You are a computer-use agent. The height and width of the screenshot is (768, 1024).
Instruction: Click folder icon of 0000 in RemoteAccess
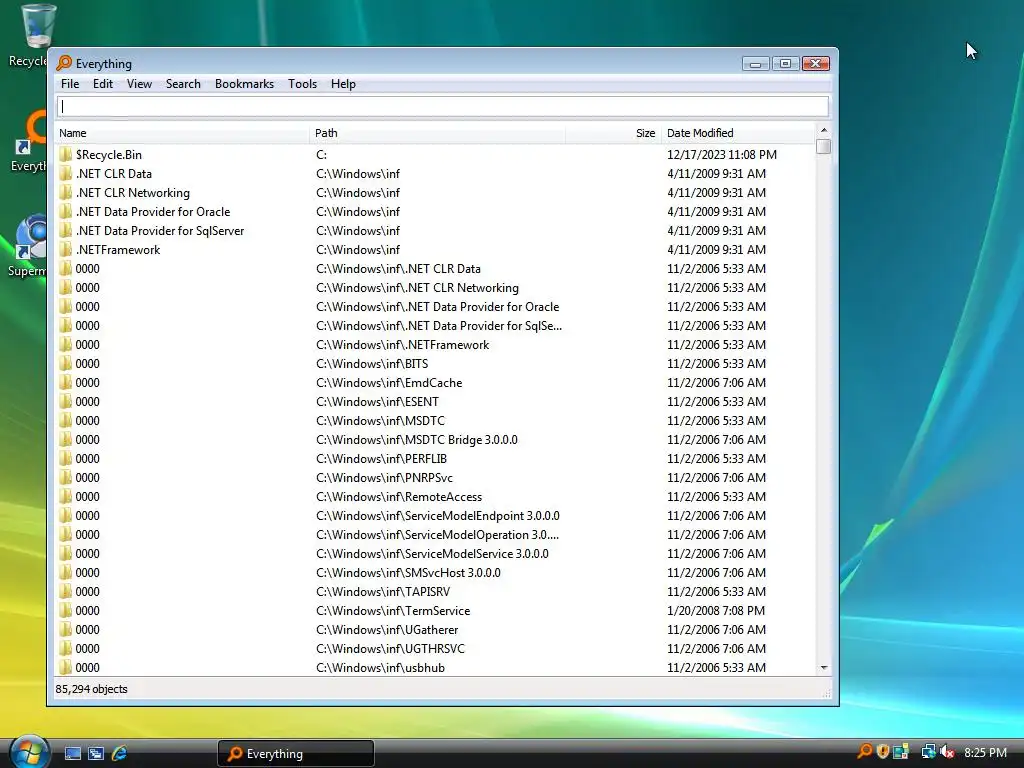65,496
